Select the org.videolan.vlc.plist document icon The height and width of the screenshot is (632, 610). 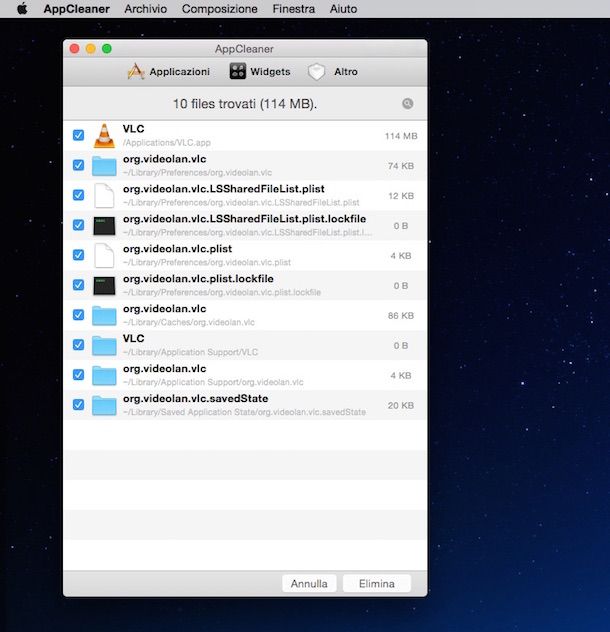[x=104, y=255]
